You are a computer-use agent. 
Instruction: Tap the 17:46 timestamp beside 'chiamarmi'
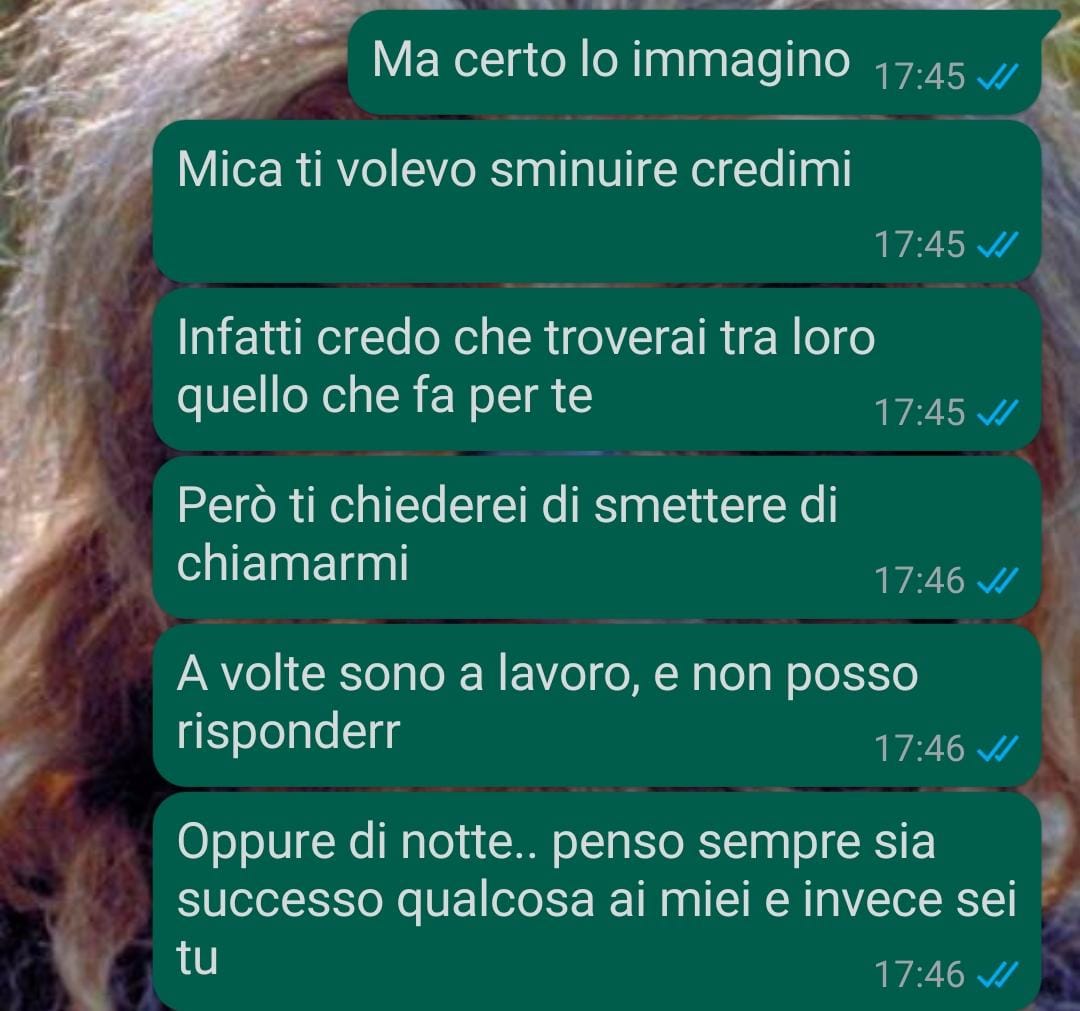coord(920,581)
